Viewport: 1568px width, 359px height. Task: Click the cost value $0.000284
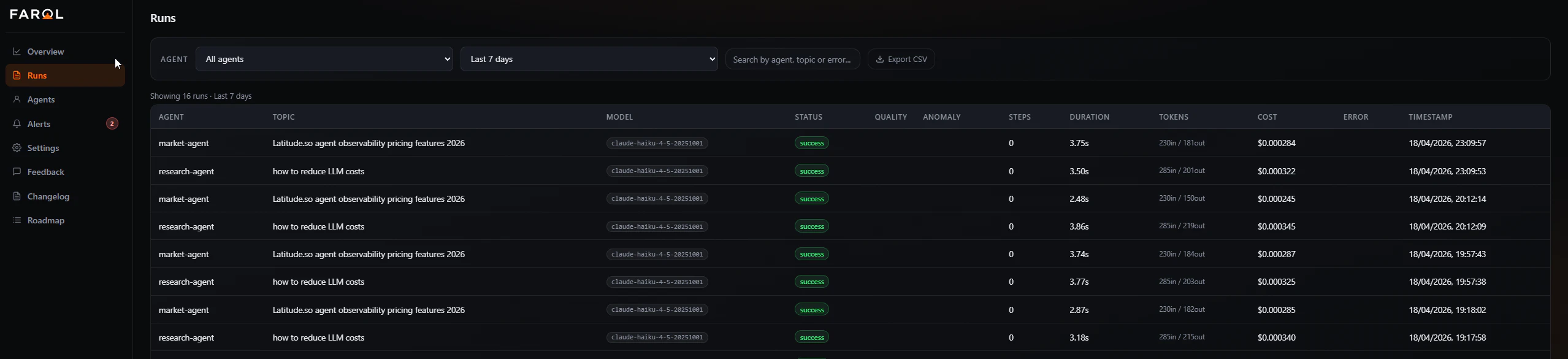1276,143
